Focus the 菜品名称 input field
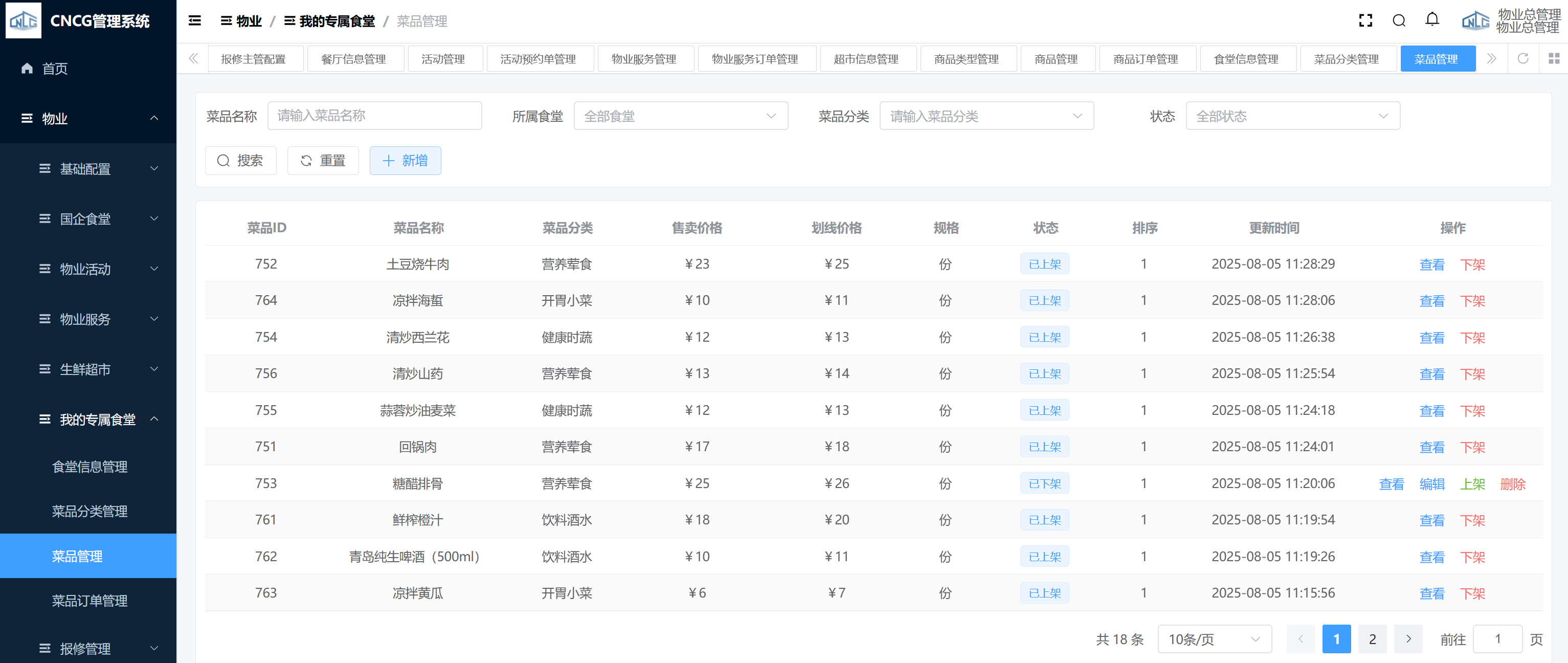The height and width of the screenshot is (663, 1568). click(374, 116)
